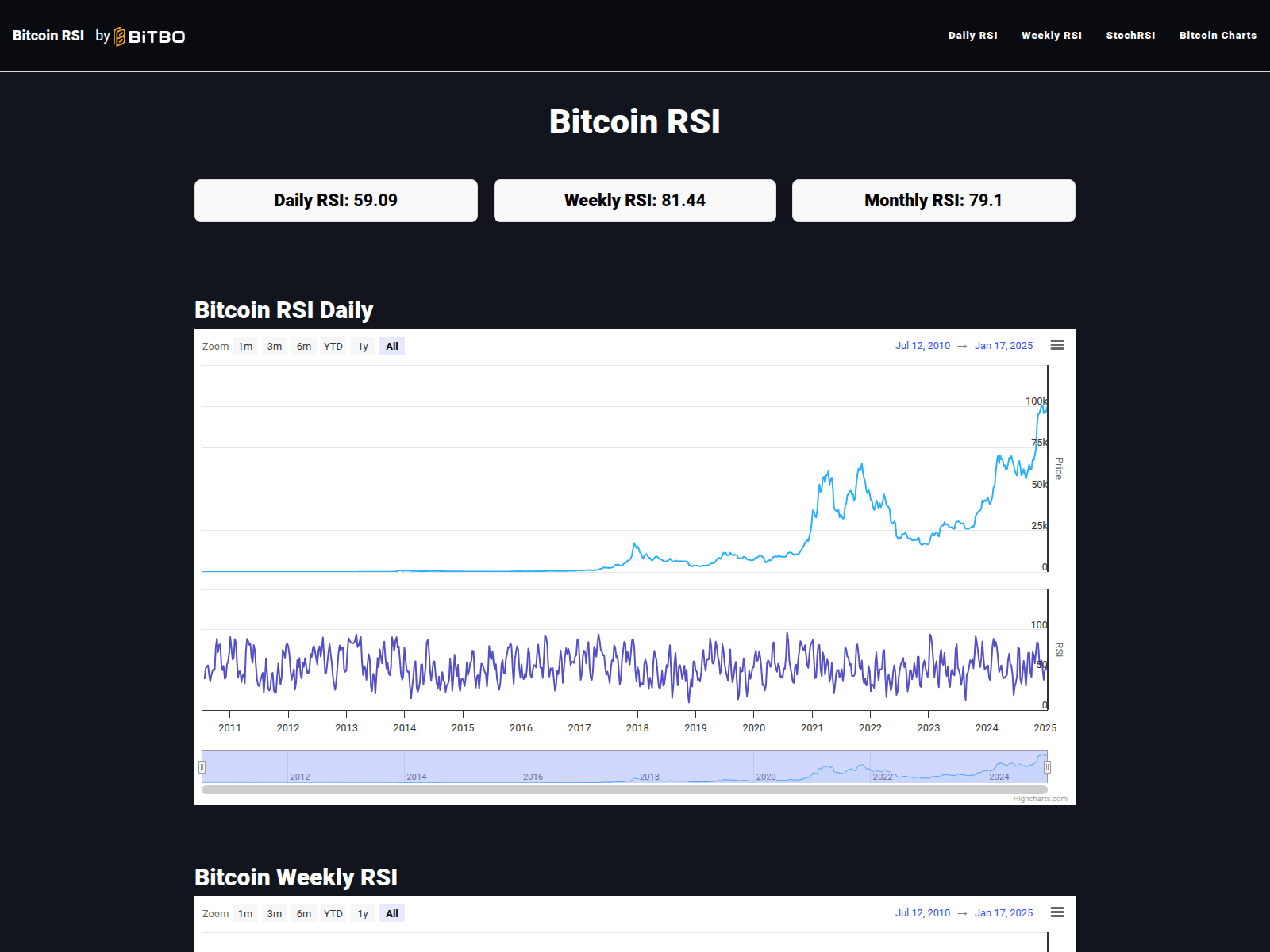Click the right navigator handle on Daily chart

tap(1047, 767)
